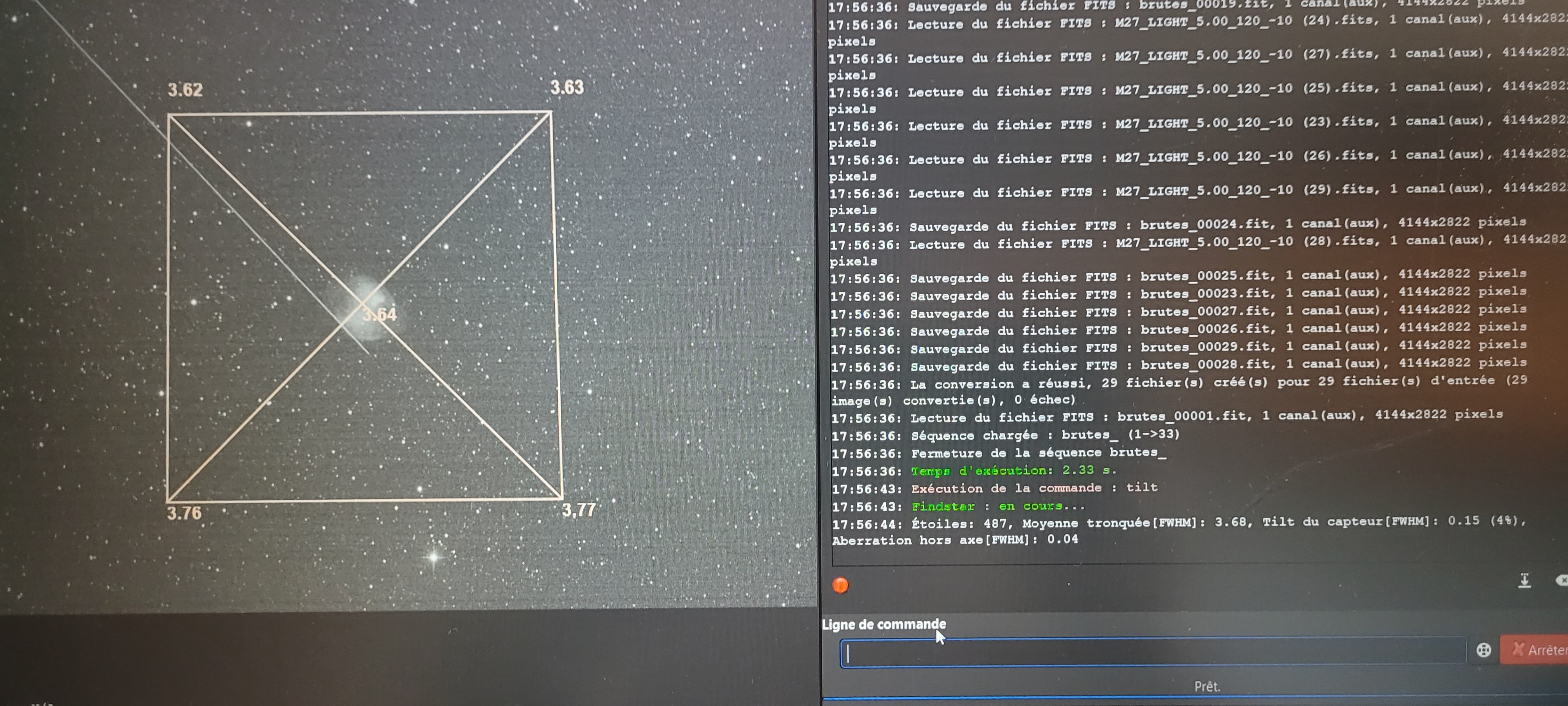Click the 3.62 top-left tilt value
This screenshot has width=1568, height=706.
185,90
